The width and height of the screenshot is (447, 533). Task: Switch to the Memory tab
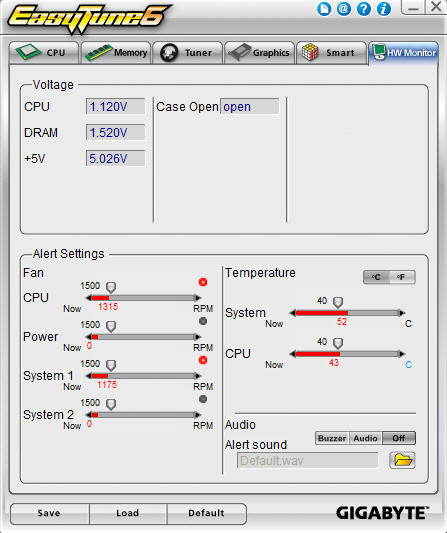coord(116,53)
